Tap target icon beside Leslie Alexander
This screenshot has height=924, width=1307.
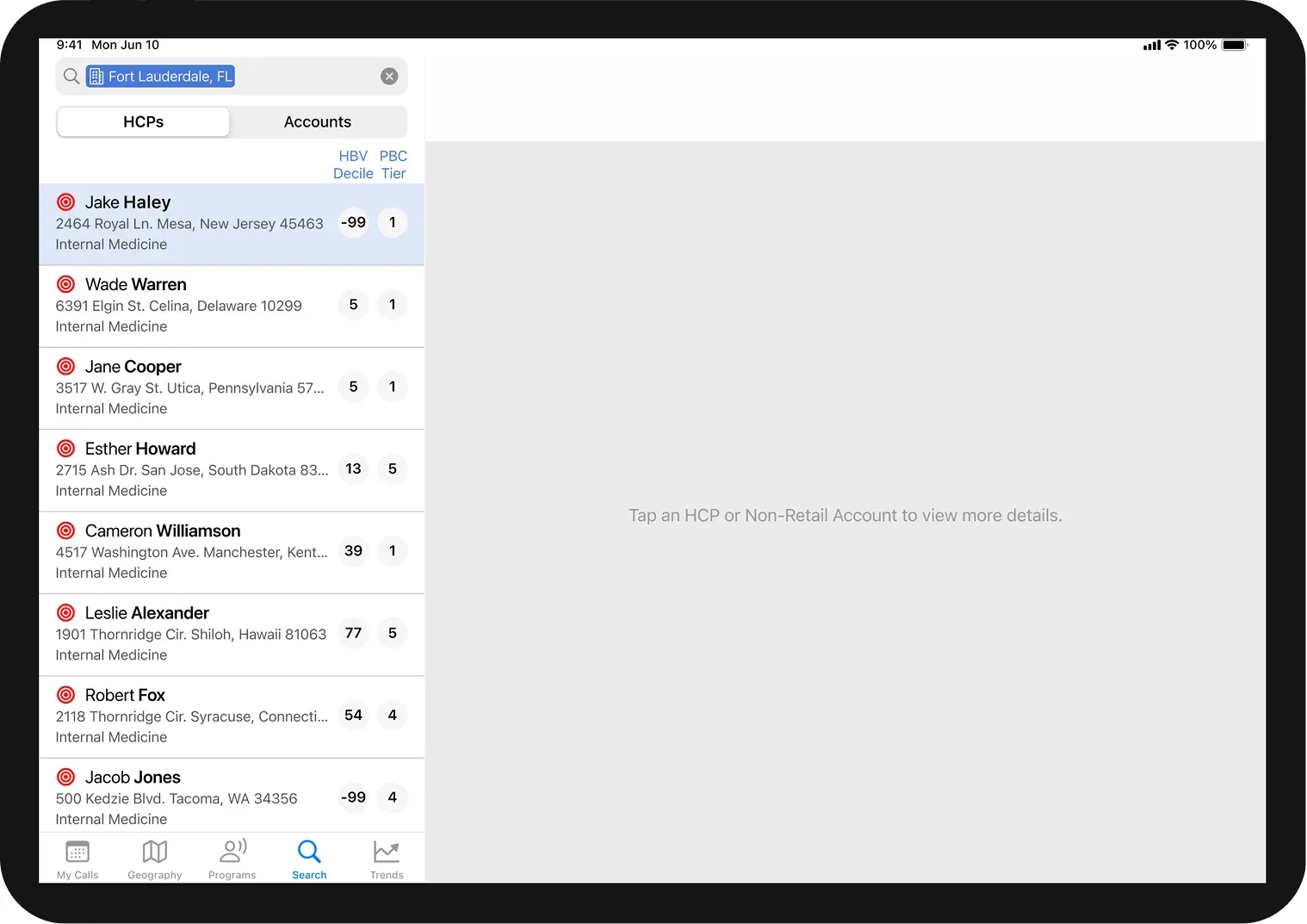[65, 613]
